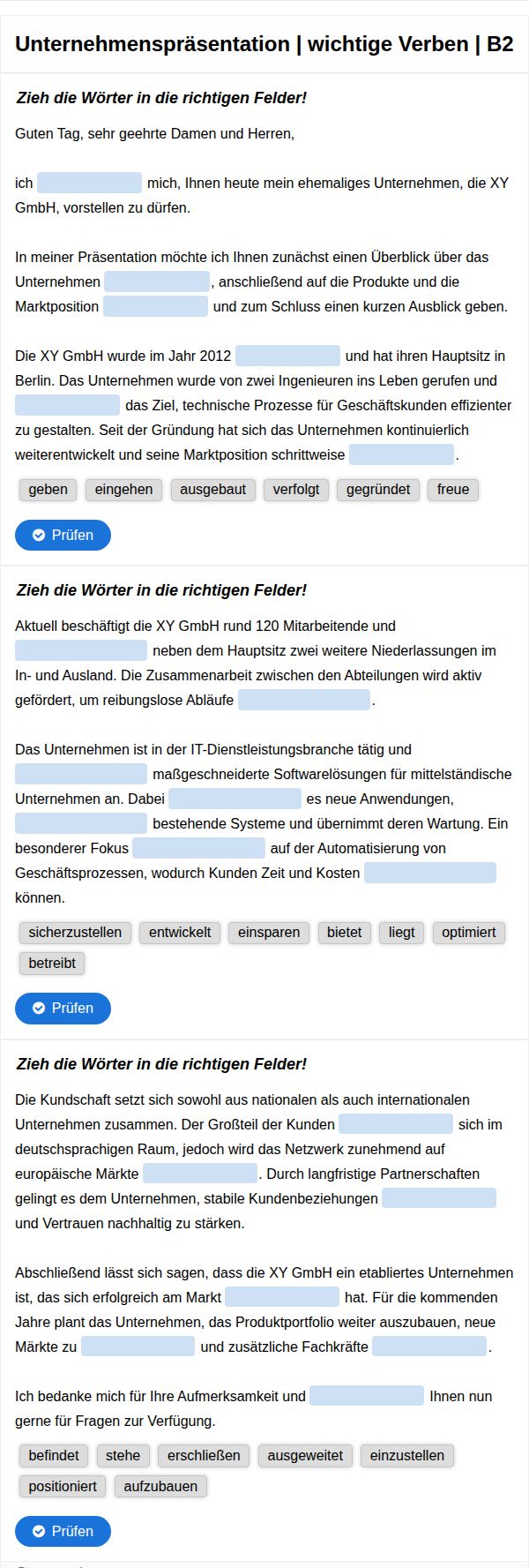
Task: Click the Prüfen button below 'betreibt'
Action: point(63,1008)
